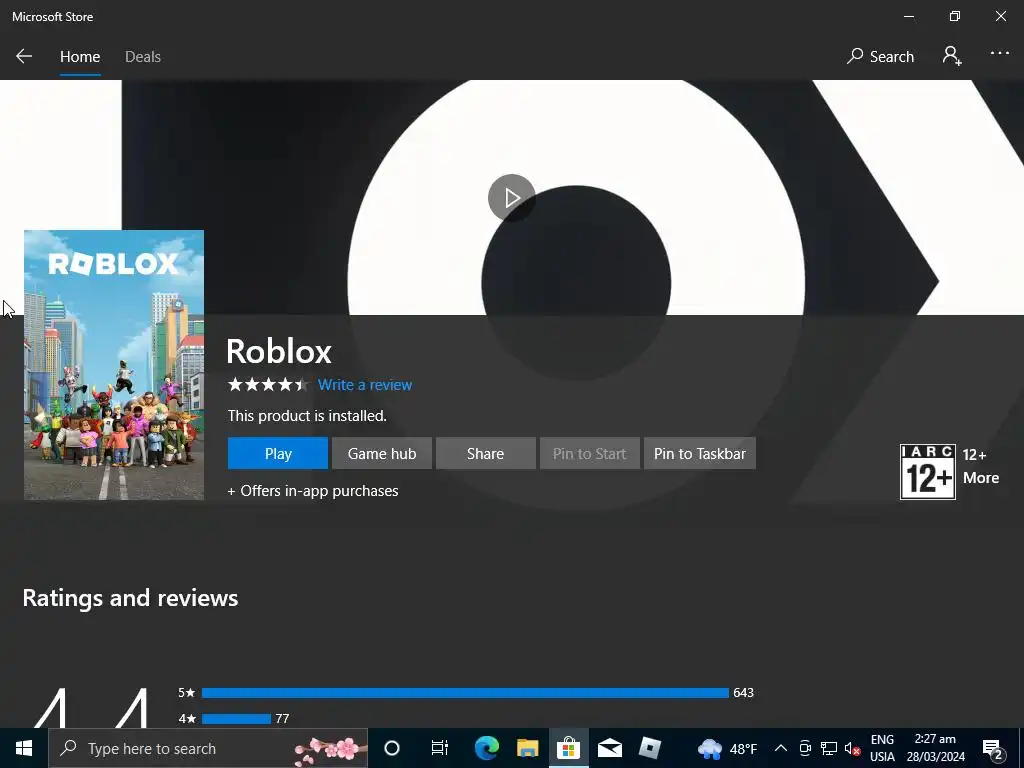The height and width of the screenshot is (768, 1024).
Task: Click the 4-star rating bar
Action: point(236,718)
